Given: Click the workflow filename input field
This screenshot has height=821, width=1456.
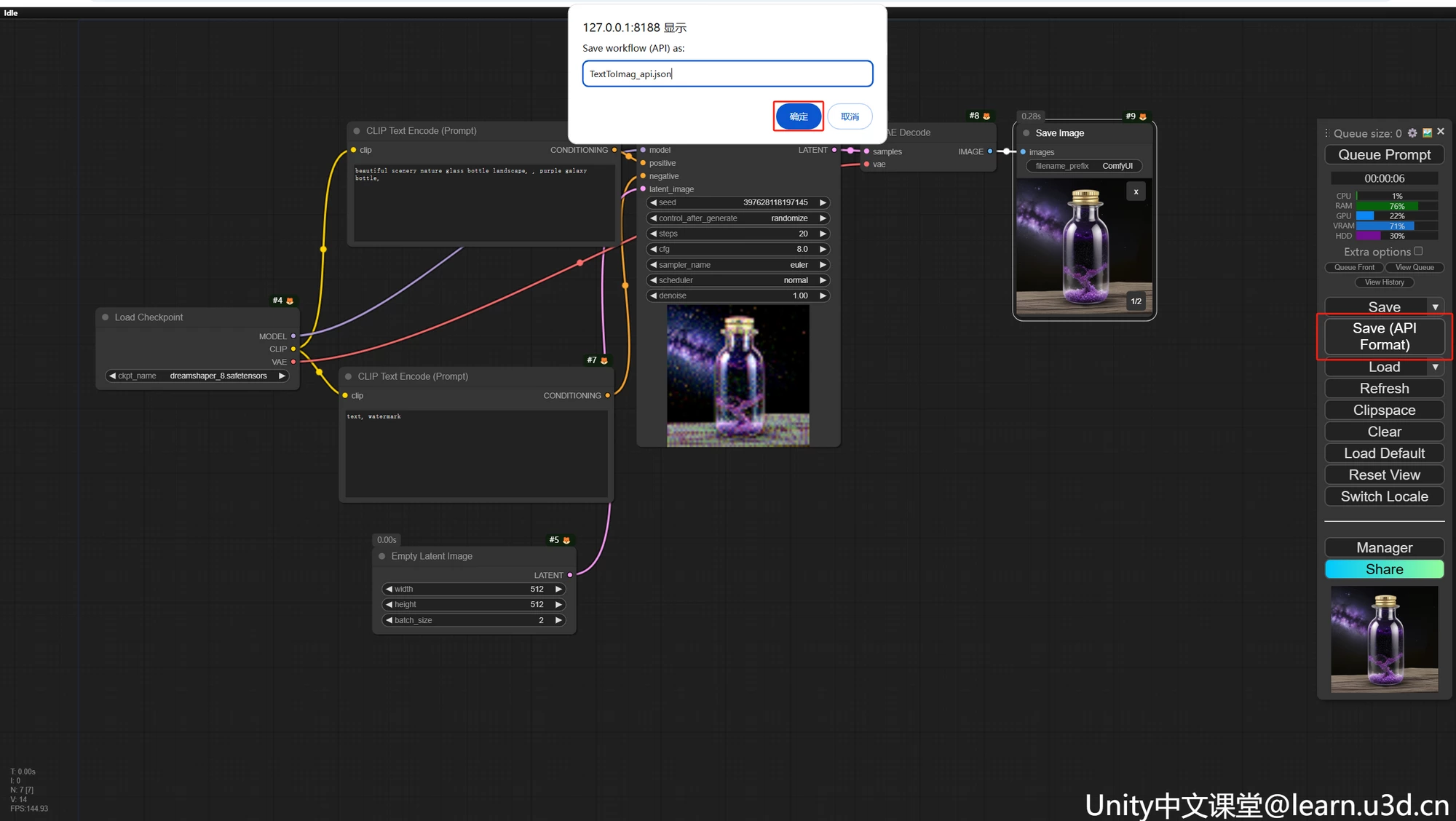Looking at the screenshot, I should 727,74.
